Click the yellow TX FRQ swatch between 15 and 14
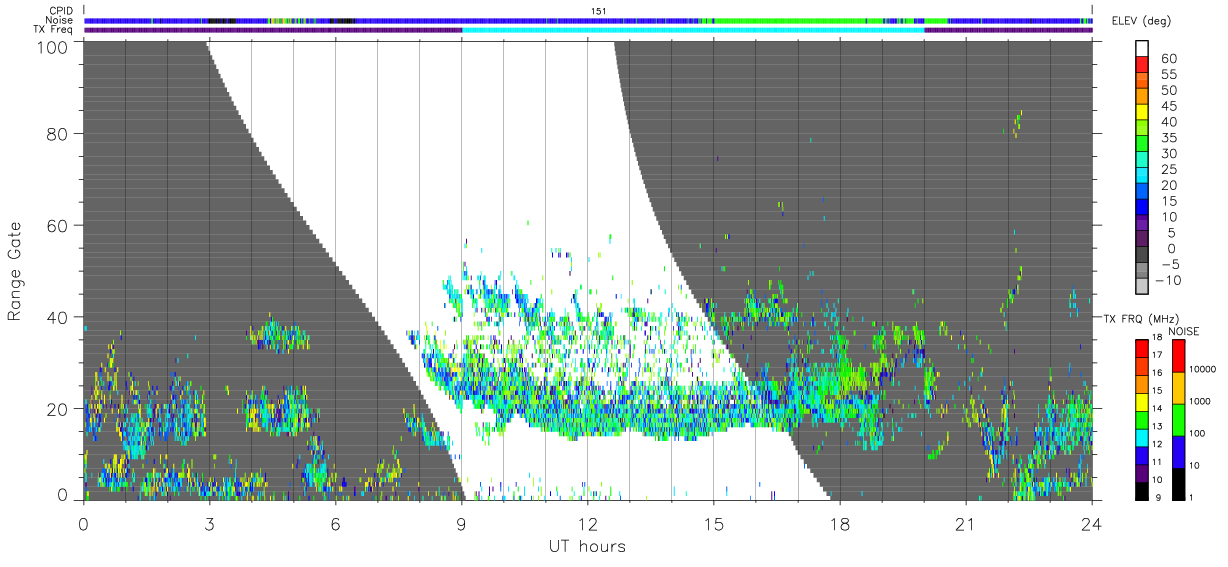Screen dimensions: 1228x567 [x=1141, y=402]
